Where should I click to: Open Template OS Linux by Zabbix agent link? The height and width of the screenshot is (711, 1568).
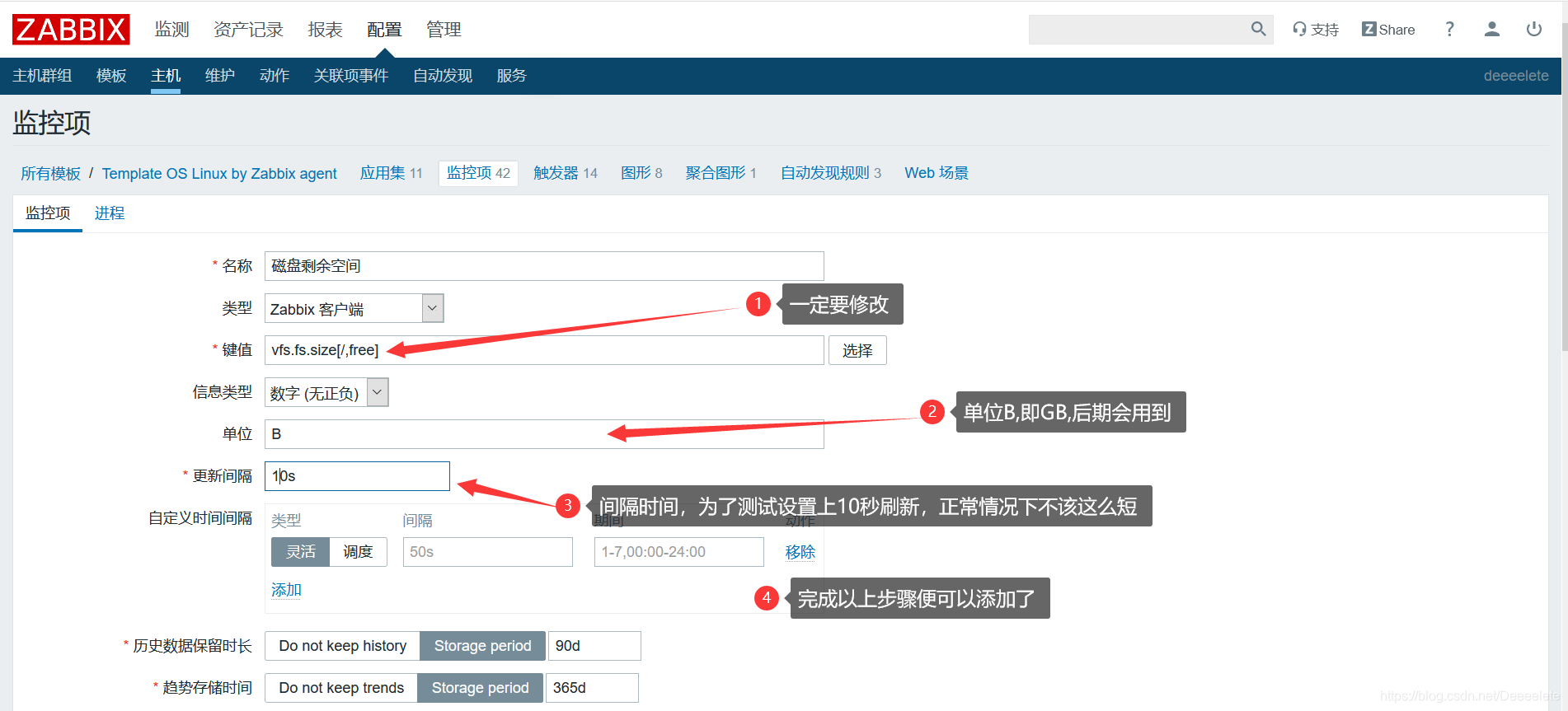[219, 174]
